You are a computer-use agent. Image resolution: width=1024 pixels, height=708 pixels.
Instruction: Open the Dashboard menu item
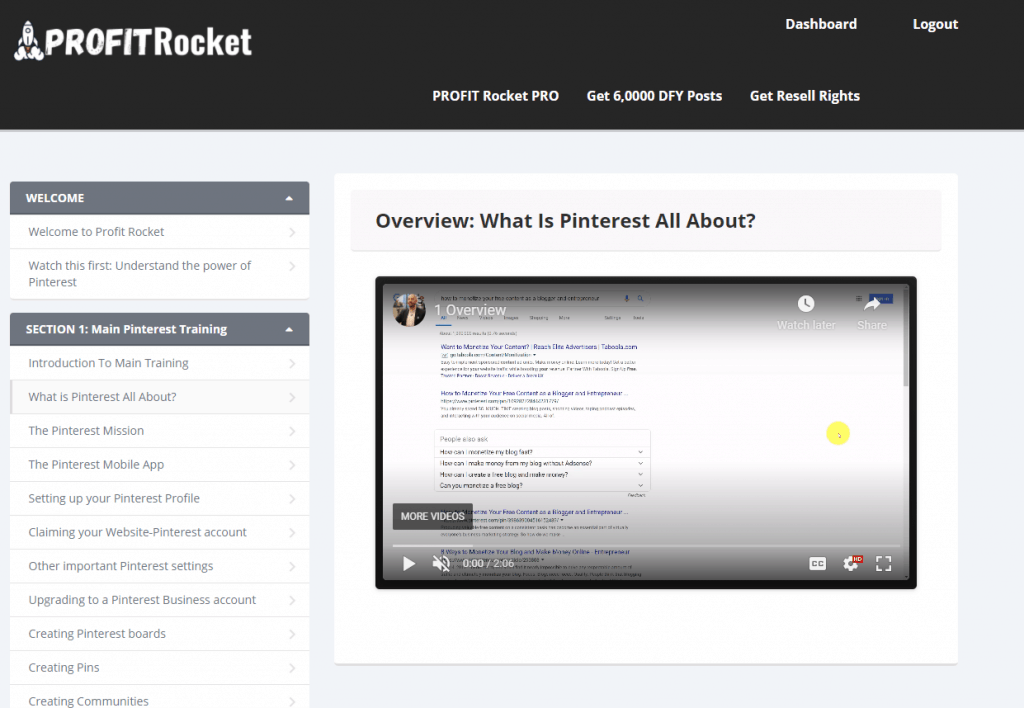pos(820,24)
